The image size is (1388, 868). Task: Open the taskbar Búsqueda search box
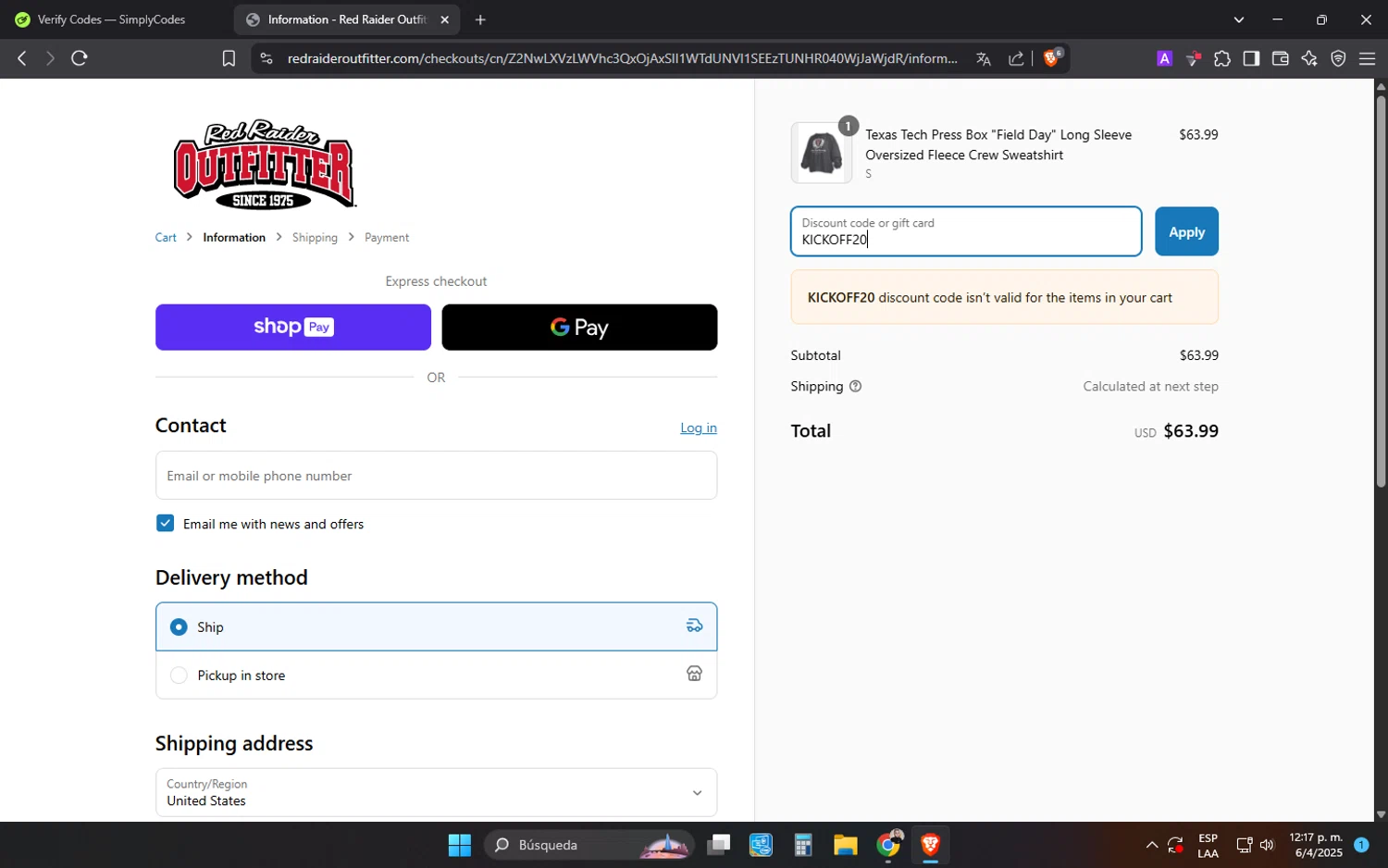pos(589,845)
